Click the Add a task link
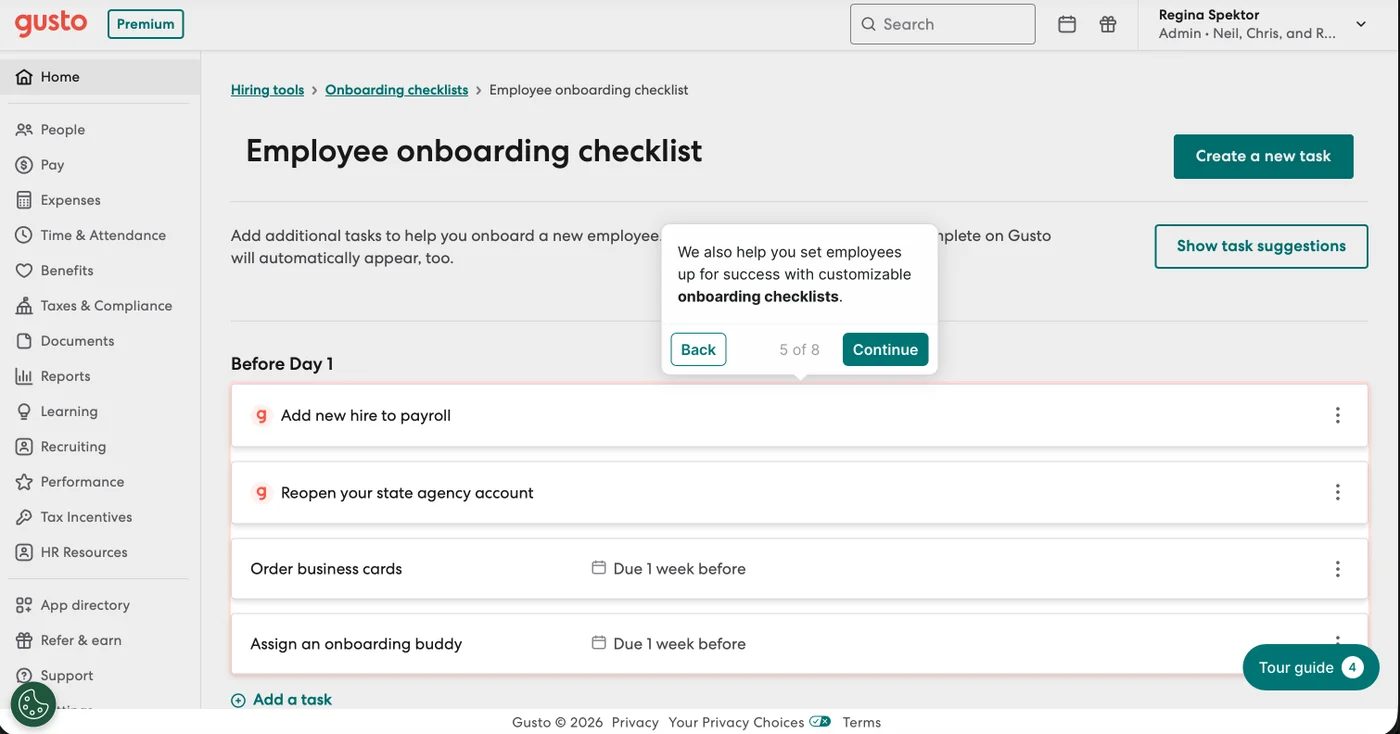The height and width of the screenshot is (734, 1400). pyautogui.click(x=292, y=700)
